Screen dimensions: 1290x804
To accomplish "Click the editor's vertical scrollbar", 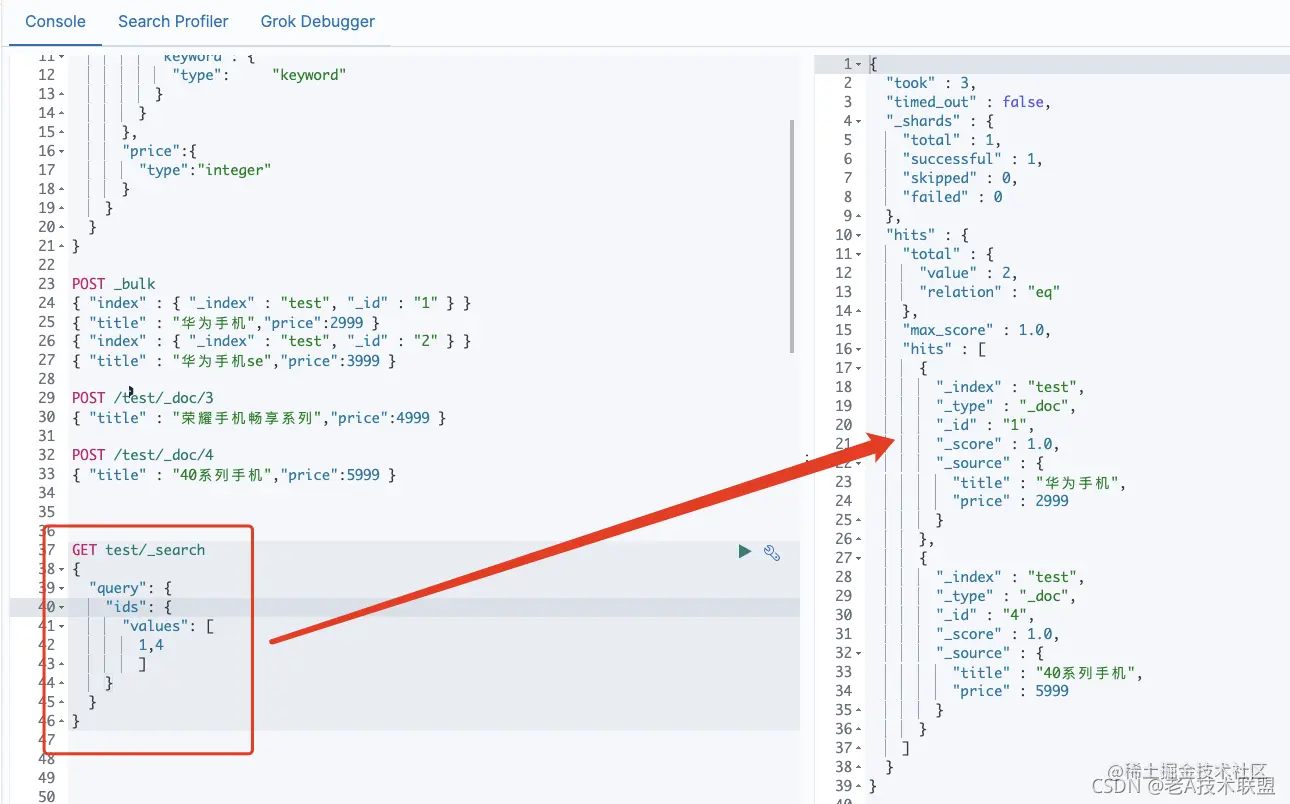I will (x=793, y=236).
